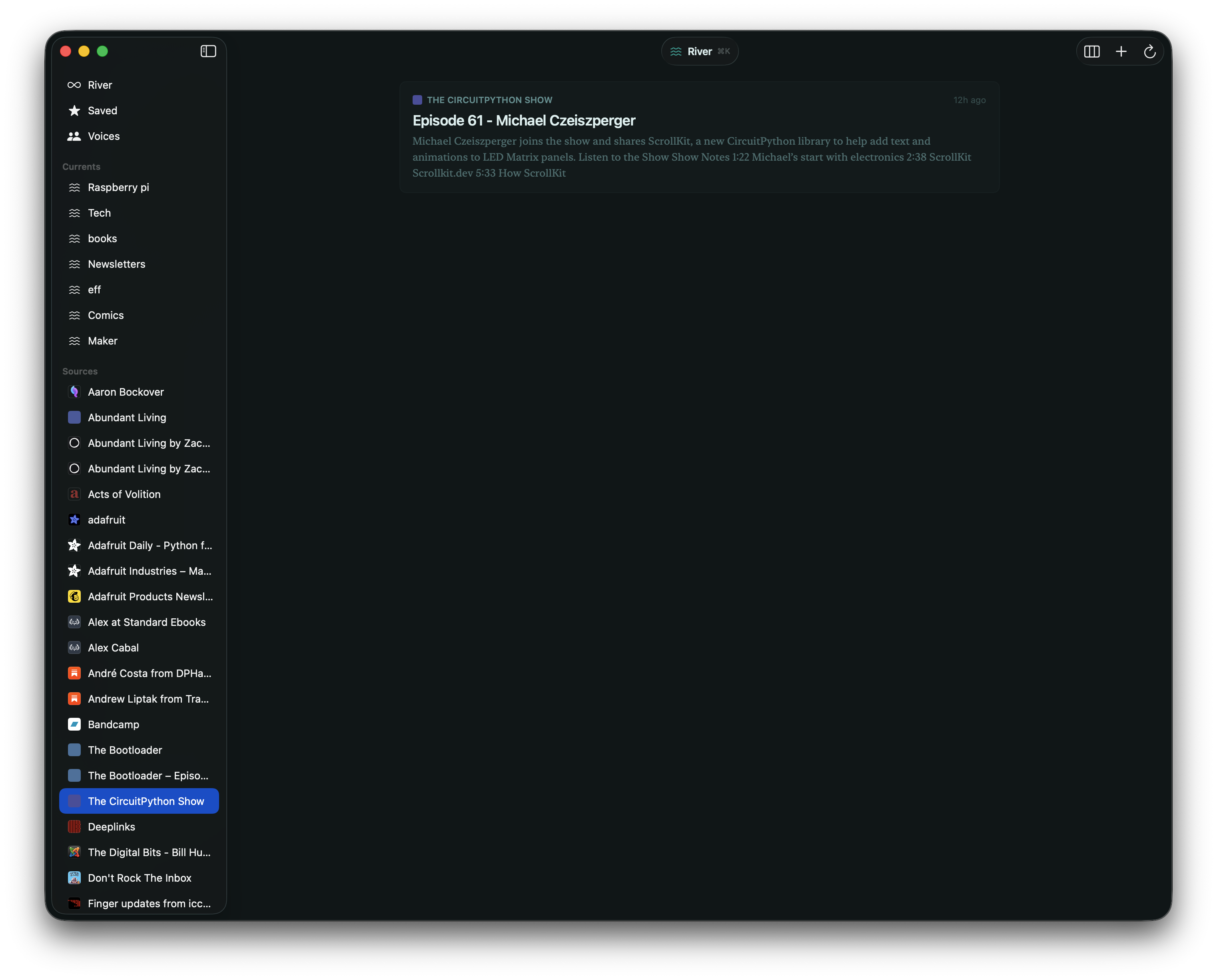This screenshot has width=1217, height=980.
Task: Click the wave icon beside Comics
Action: pyautogui.click(x=74, y=315)
